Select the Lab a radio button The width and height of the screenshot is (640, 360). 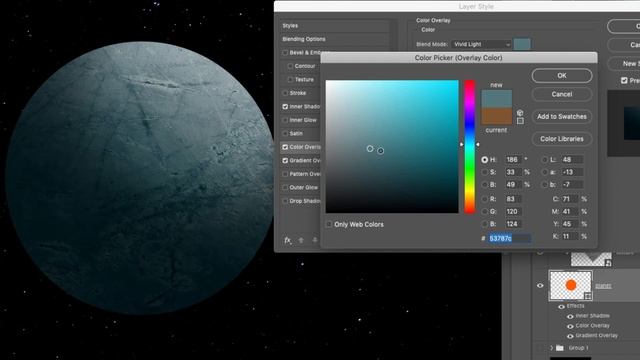click(x=544, y=172)
